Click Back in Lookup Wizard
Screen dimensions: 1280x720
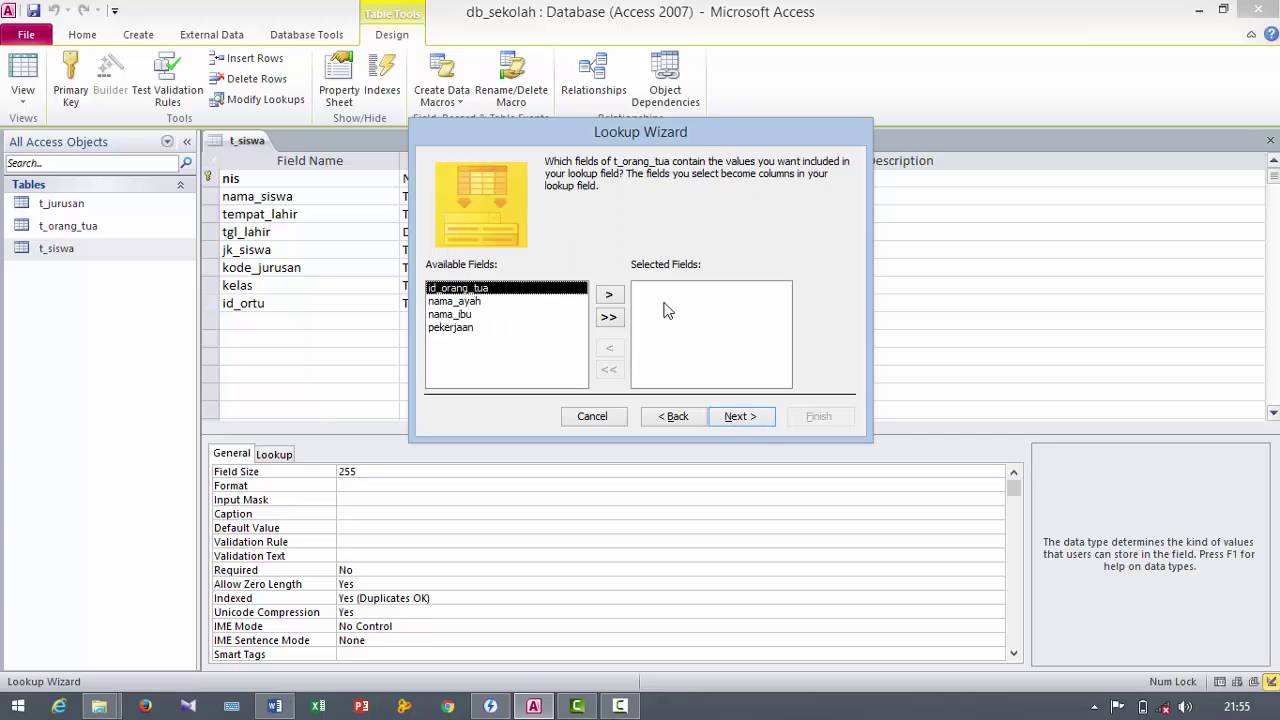673,416
